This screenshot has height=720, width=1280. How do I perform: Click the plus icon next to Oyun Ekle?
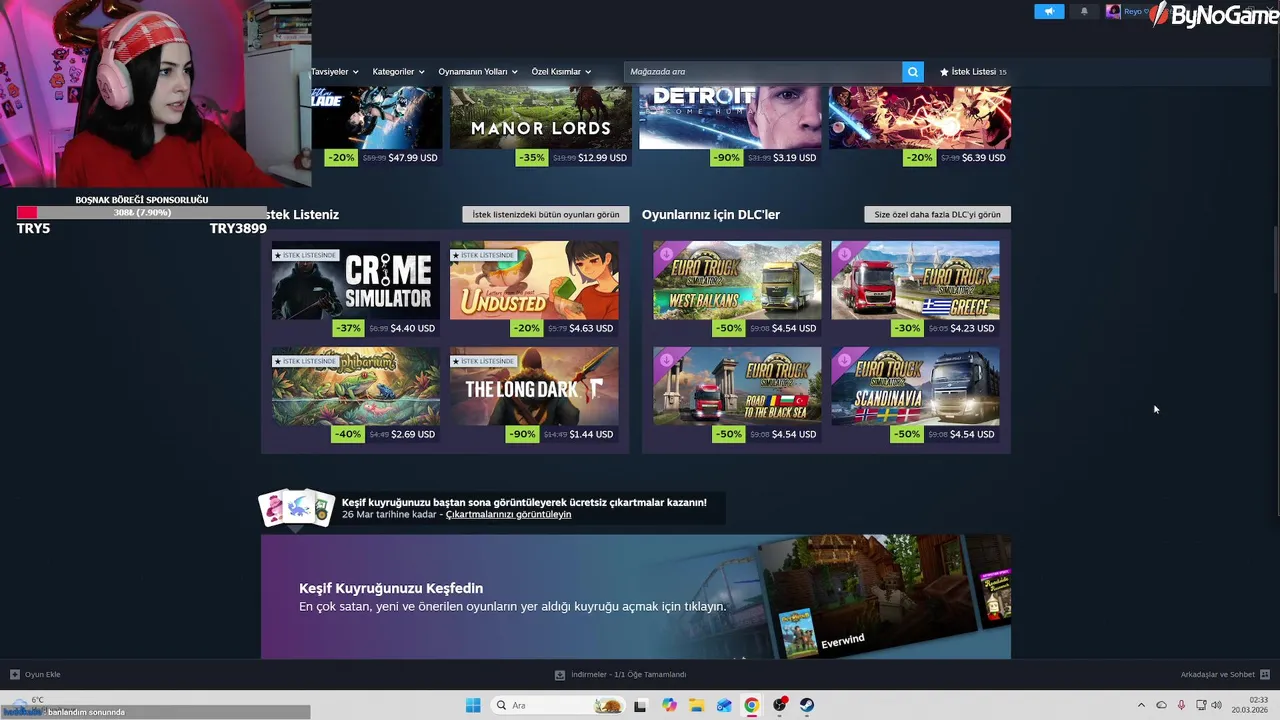tap(15, 674)
